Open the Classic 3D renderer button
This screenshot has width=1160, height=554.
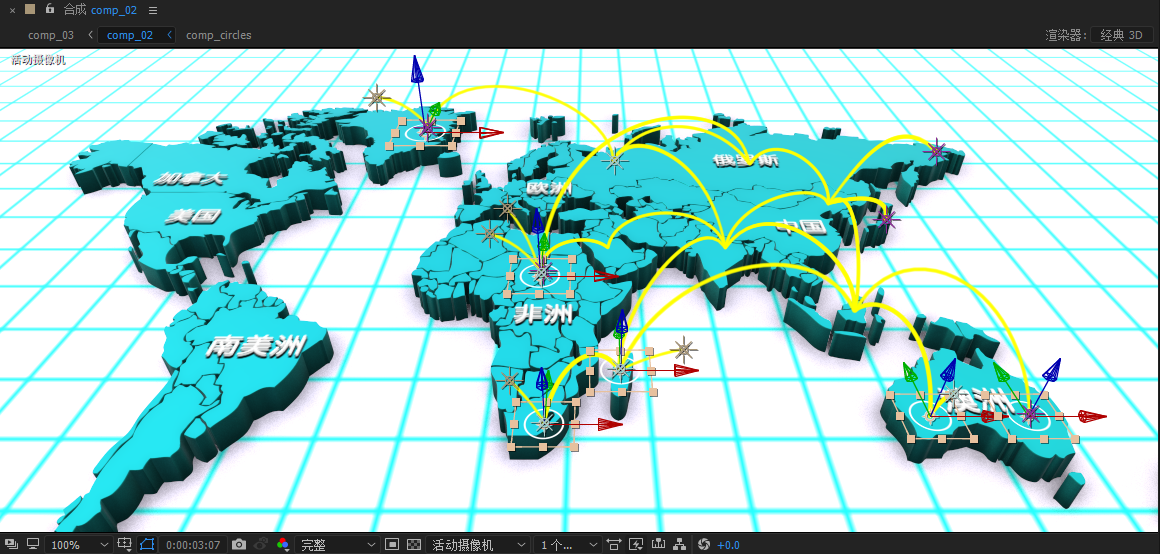click(x=1122, y=35)
